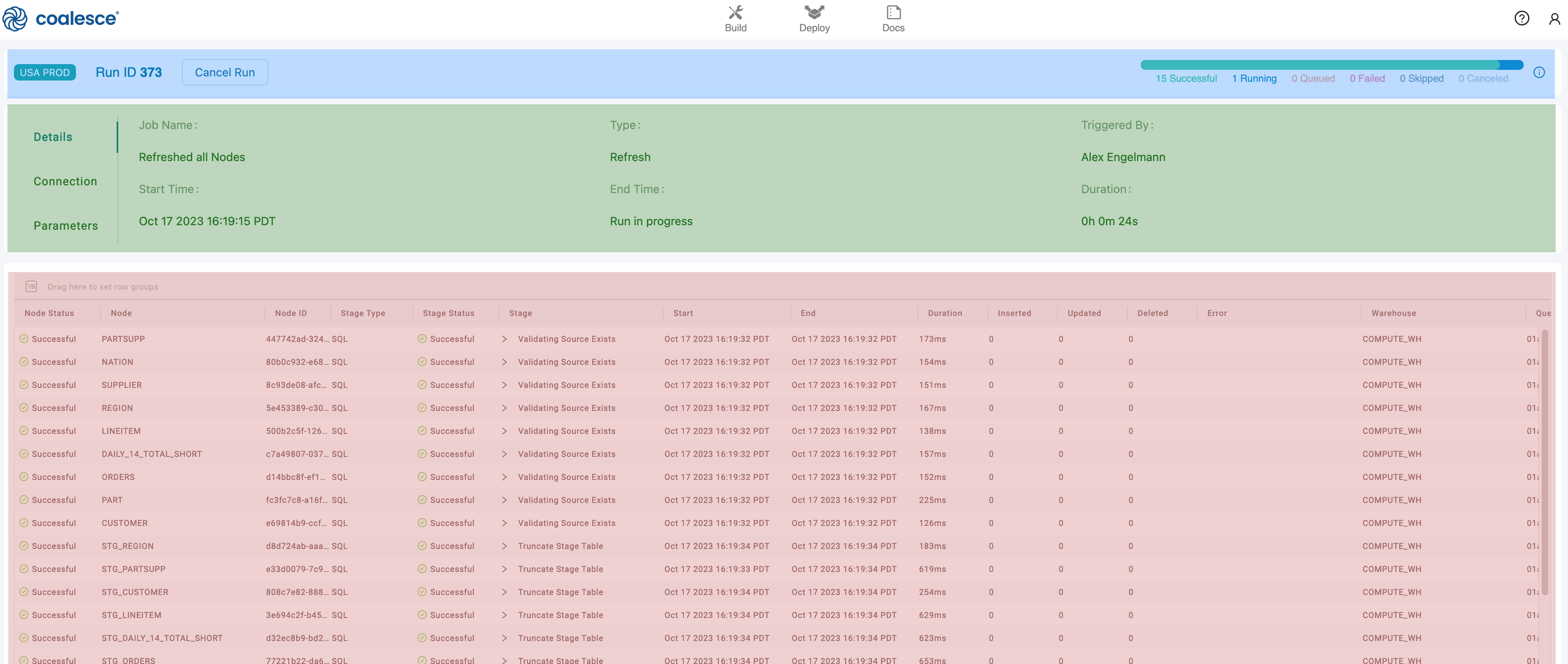Expand the STG_REGION Truncate Stage Table chevron

[x=504, y=546]
